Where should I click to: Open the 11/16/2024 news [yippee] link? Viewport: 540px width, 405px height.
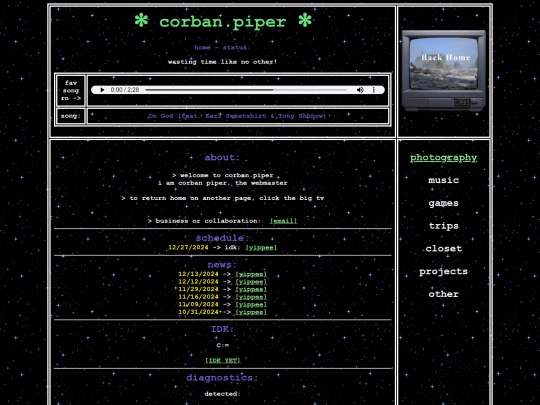tap(251, 297)
